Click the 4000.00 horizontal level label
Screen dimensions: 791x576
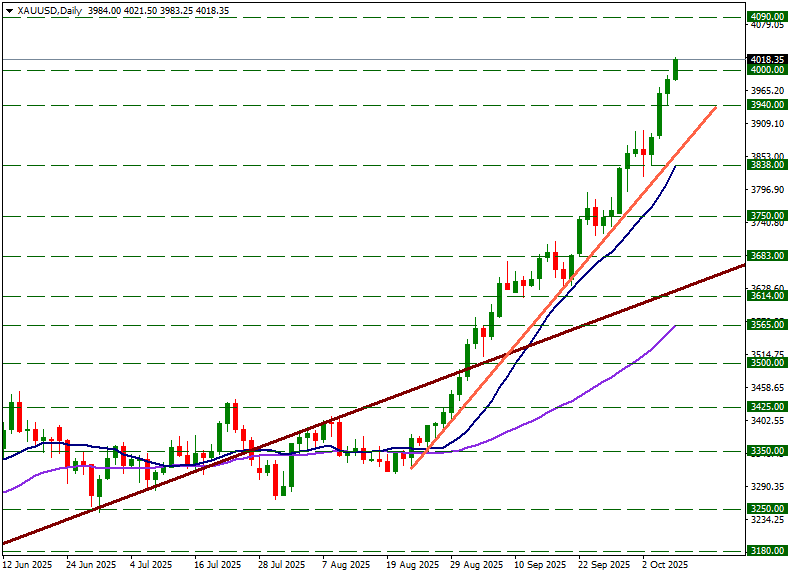coord(766,70)
